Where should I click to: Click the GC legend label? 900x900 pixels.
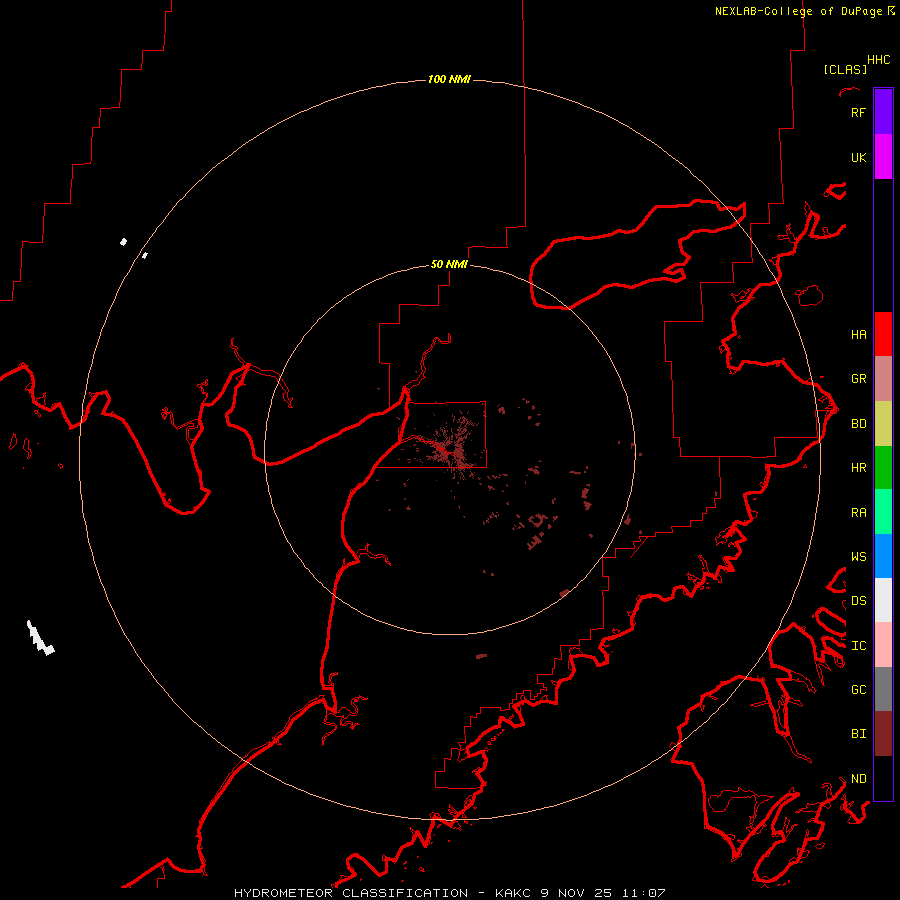tap(858, 689)
